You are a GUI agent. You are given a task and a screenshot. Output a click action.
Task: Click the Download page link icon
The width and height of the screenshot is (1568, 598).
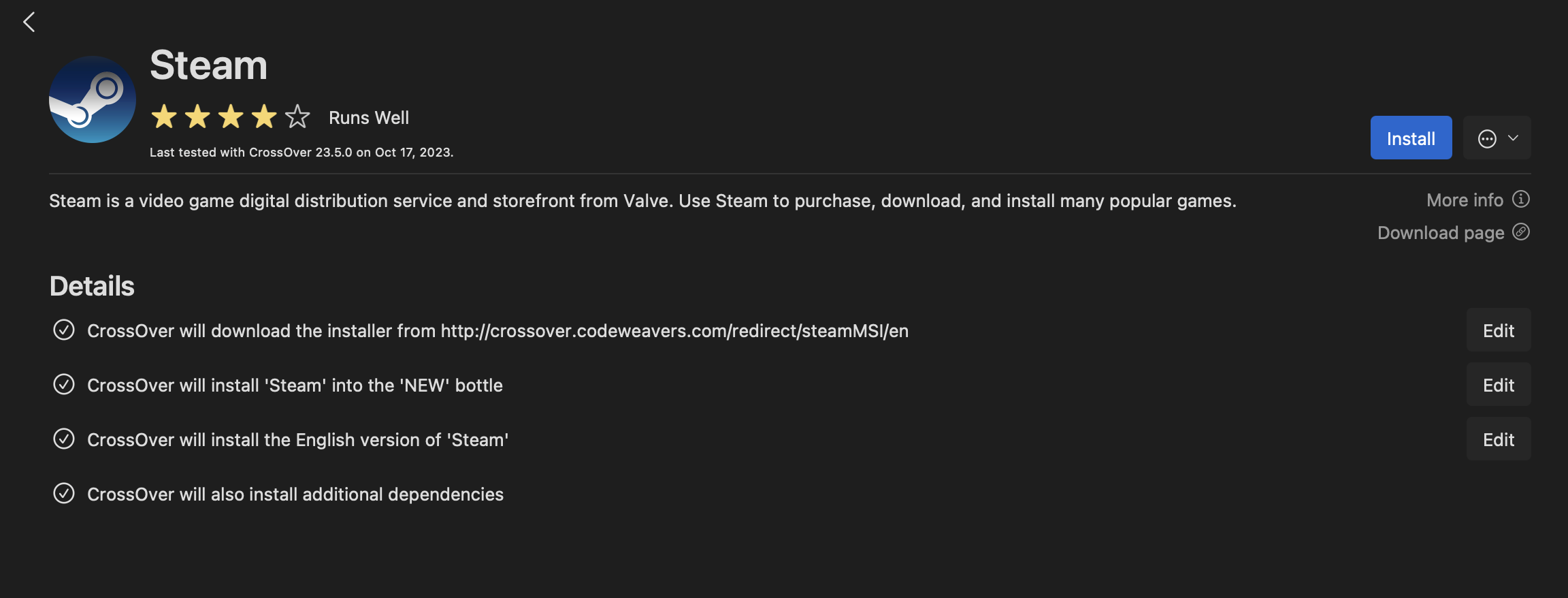pyautogui.click(x=1521, y=232)
